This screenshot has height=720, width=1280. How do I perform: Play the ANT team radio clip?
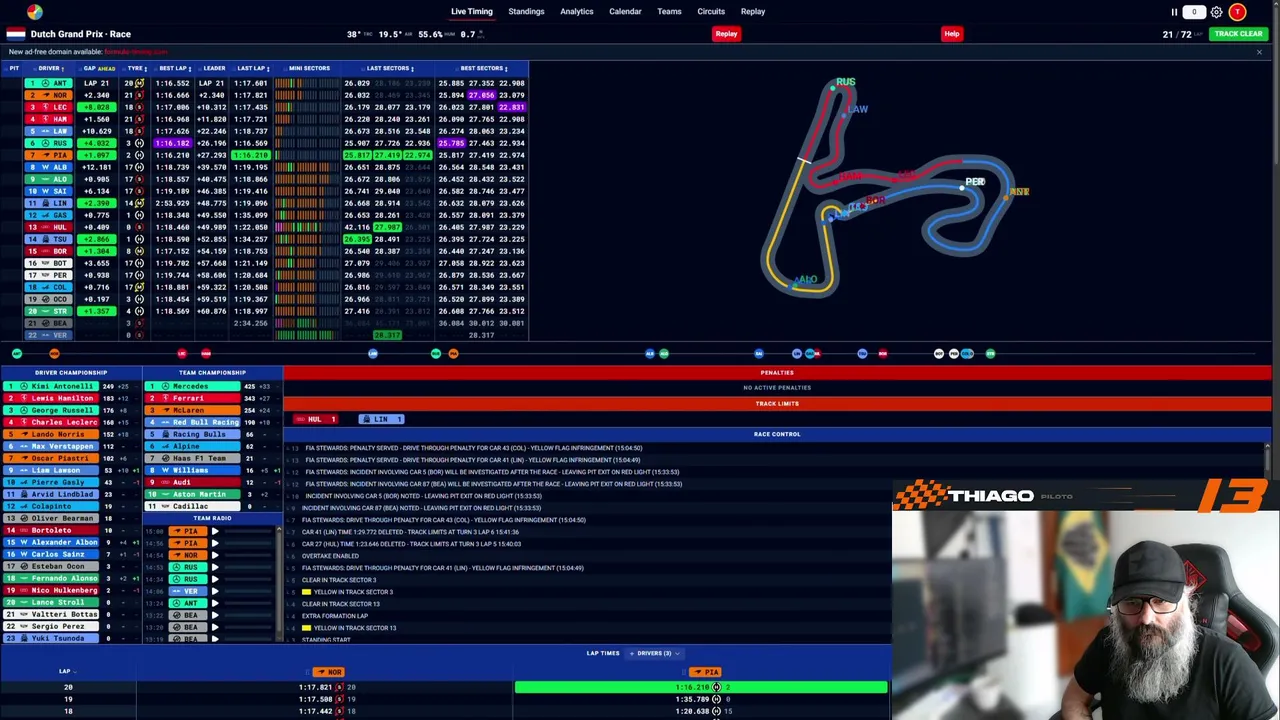click(x=215, y=603)
